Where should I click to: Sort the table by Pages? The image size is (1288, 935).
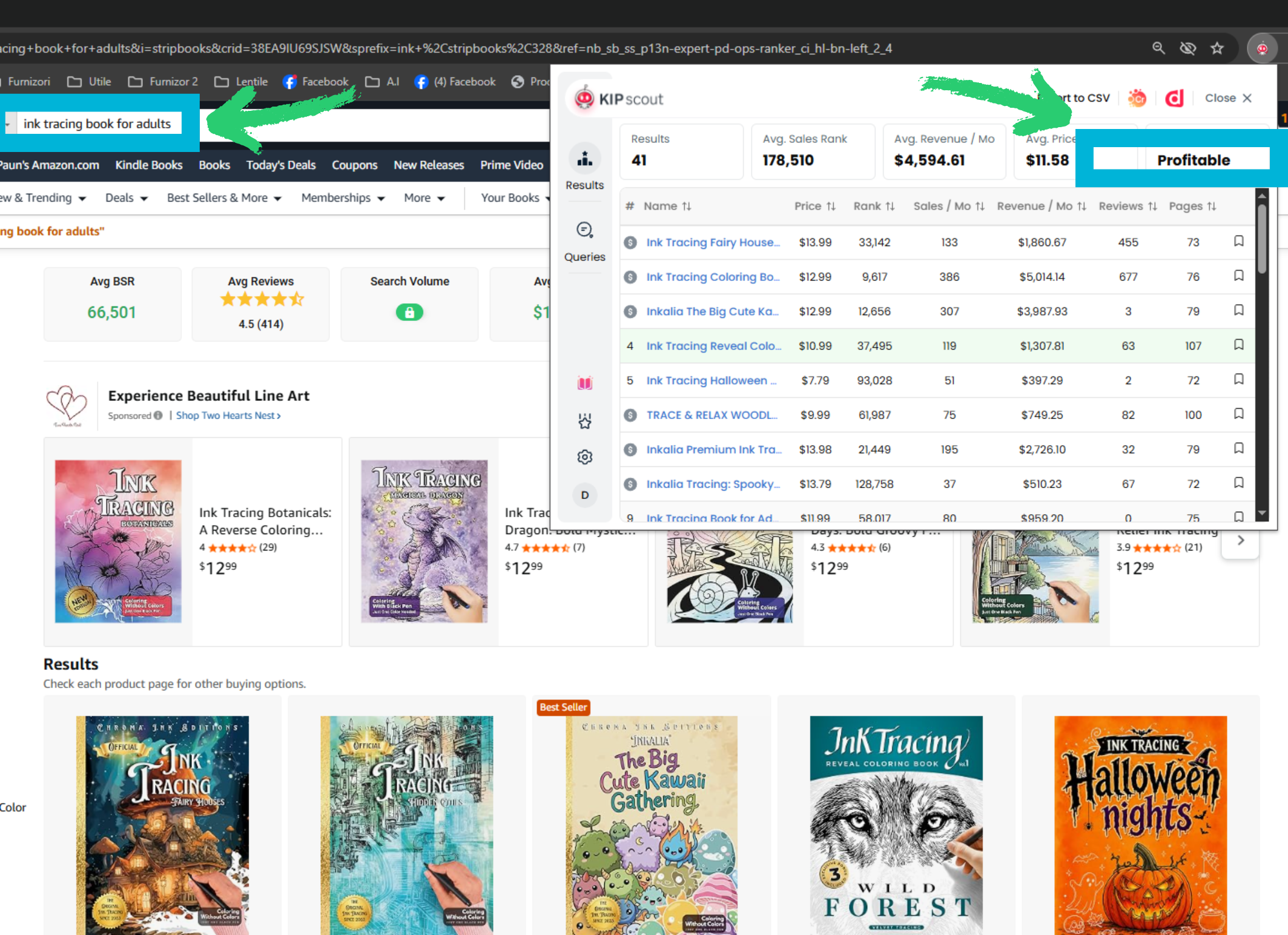coord(1192,206)
